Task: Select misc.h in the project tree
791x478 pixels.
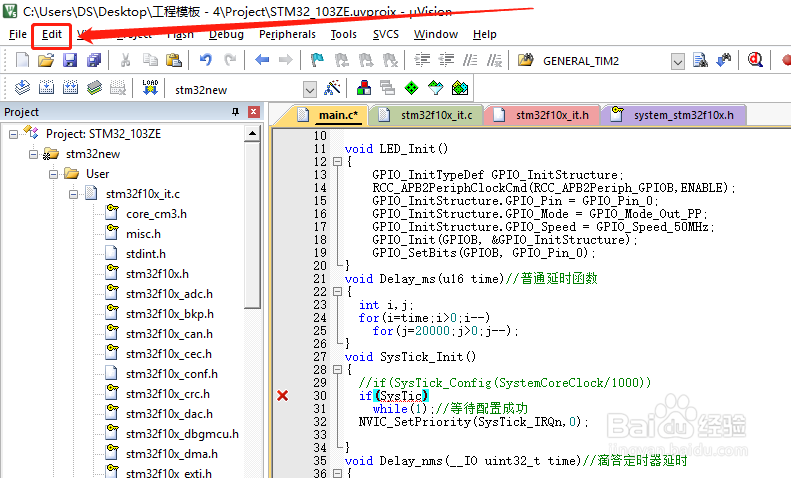Action: (143, 234)
